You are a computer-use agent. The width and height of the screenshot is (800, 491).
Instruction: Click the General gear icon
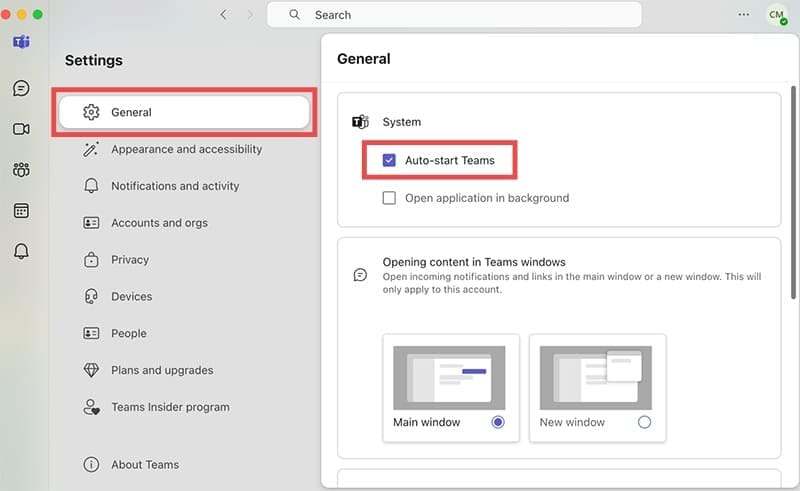coord(91,112)
